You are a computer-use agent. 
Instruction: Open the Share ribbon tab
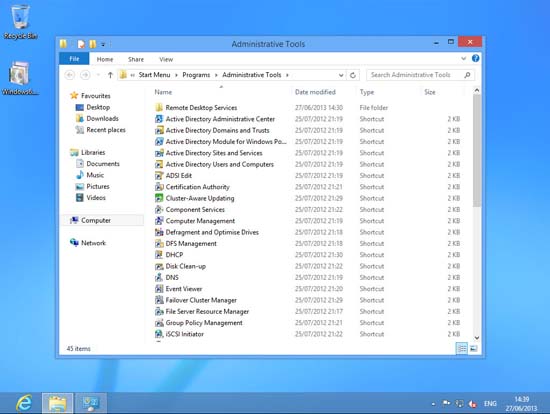tap(136, 59)
